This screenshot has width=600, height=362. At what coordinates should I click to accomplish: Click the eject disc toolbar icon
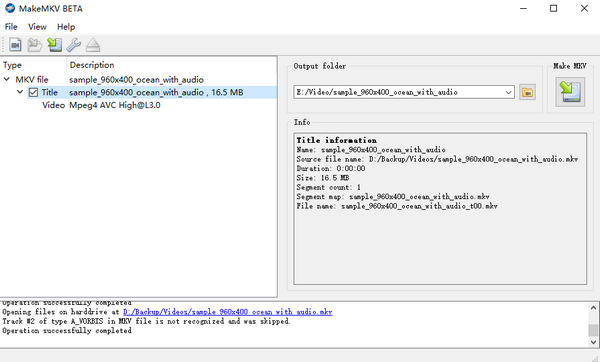pyautogui.click(x=93, y=45)
